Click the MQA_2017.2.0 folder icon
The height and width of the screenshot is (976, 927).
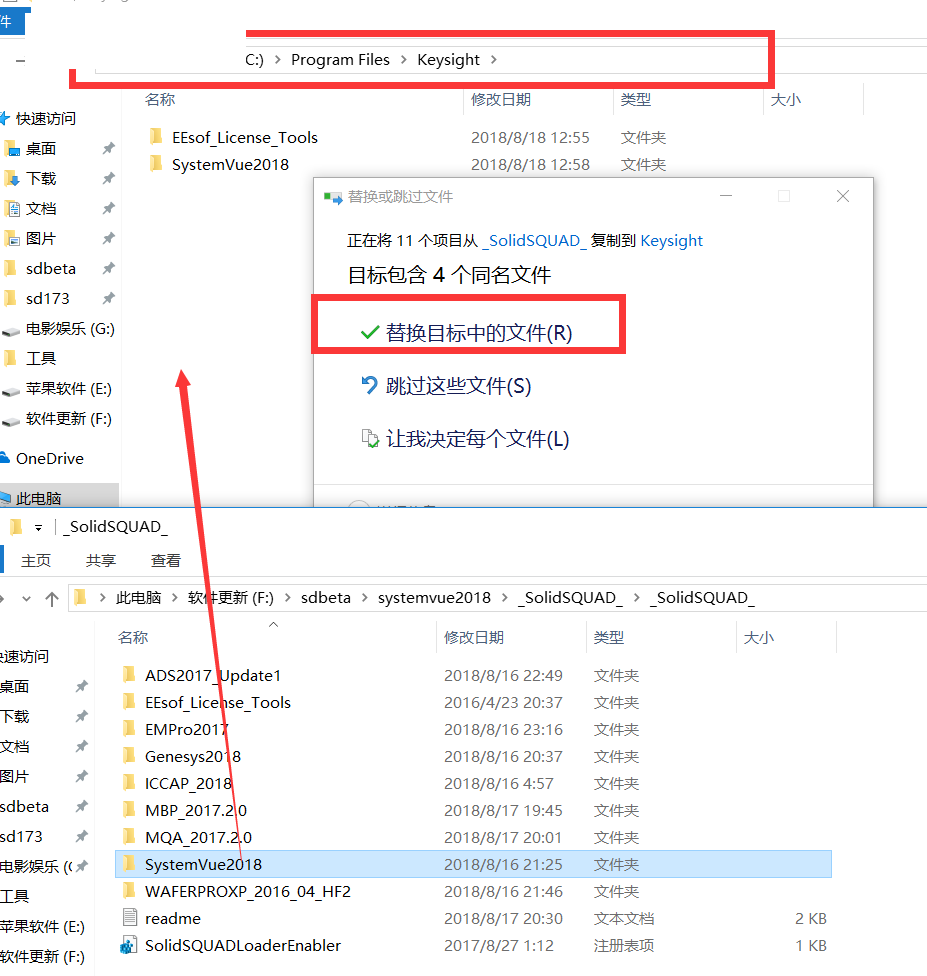(x=129, y=837)
